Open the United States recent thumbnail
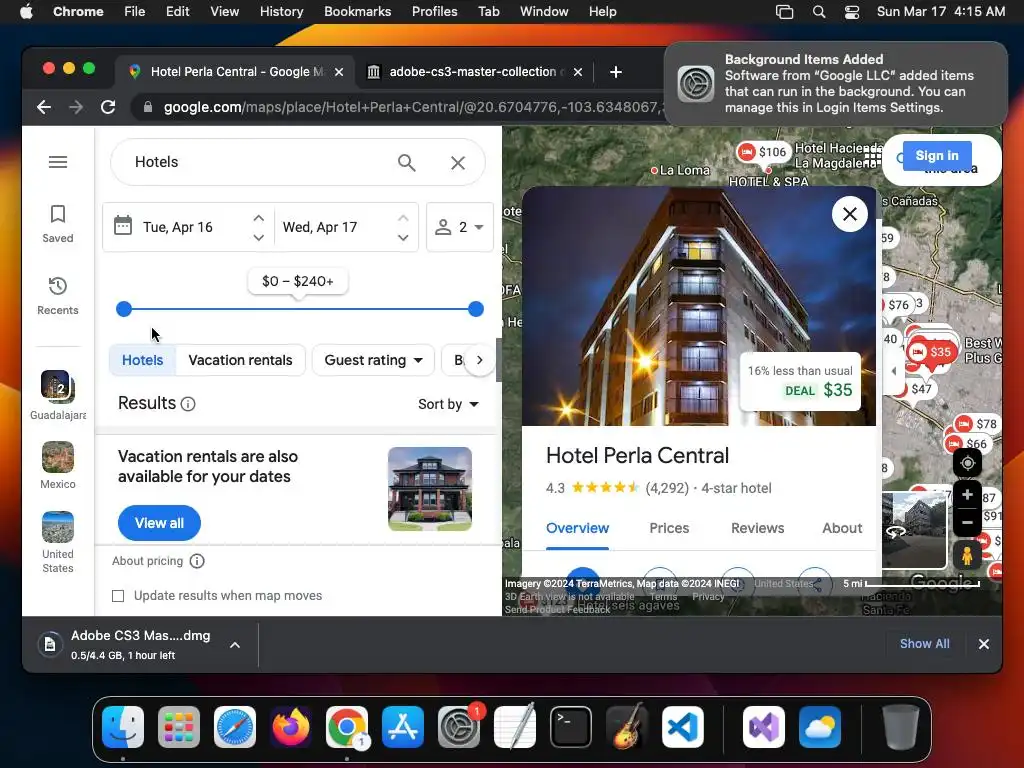This screenshot has width=1024, height=768. point(57,542)
